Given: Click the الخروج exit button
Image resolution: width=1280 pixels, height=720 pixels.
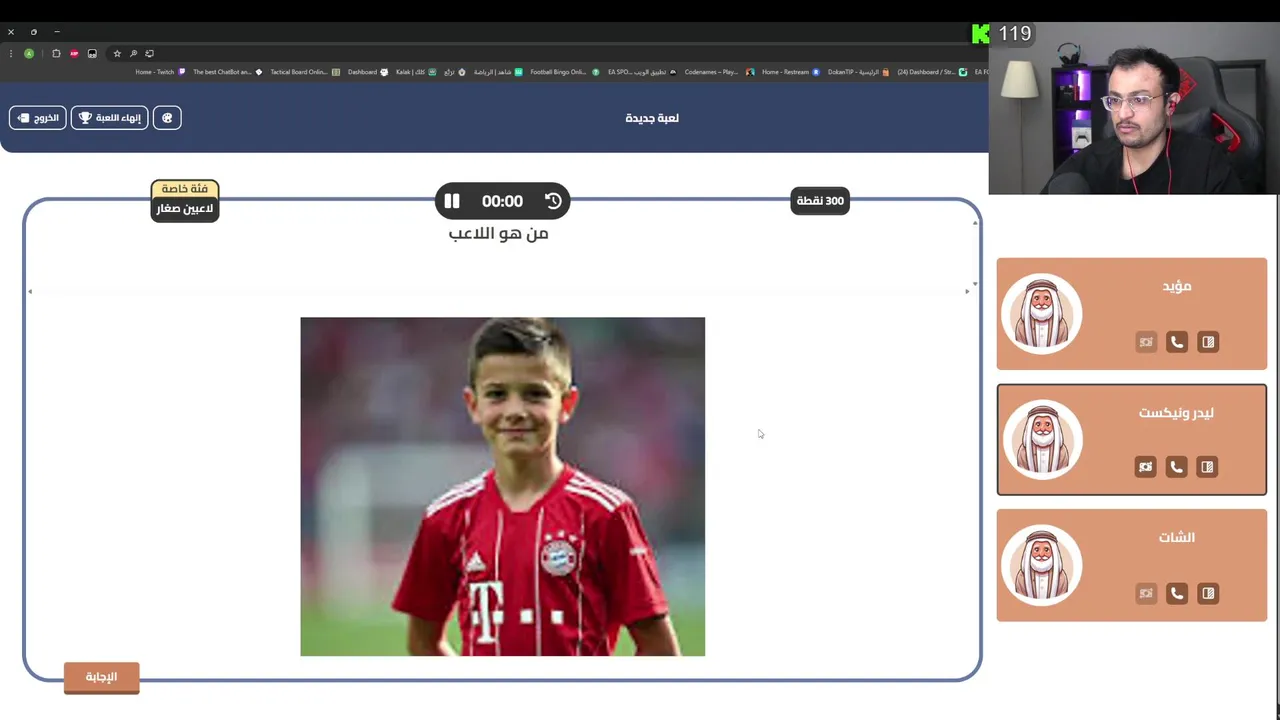Looking at the screenshot, I should point(38,118).
